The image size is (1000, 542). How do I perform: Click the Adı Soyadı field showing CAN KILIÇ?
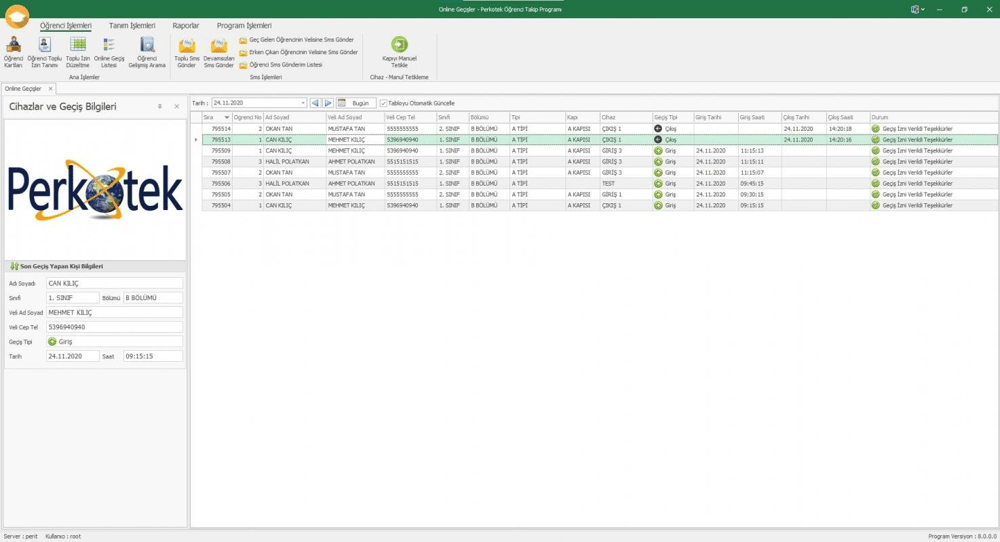114,283
